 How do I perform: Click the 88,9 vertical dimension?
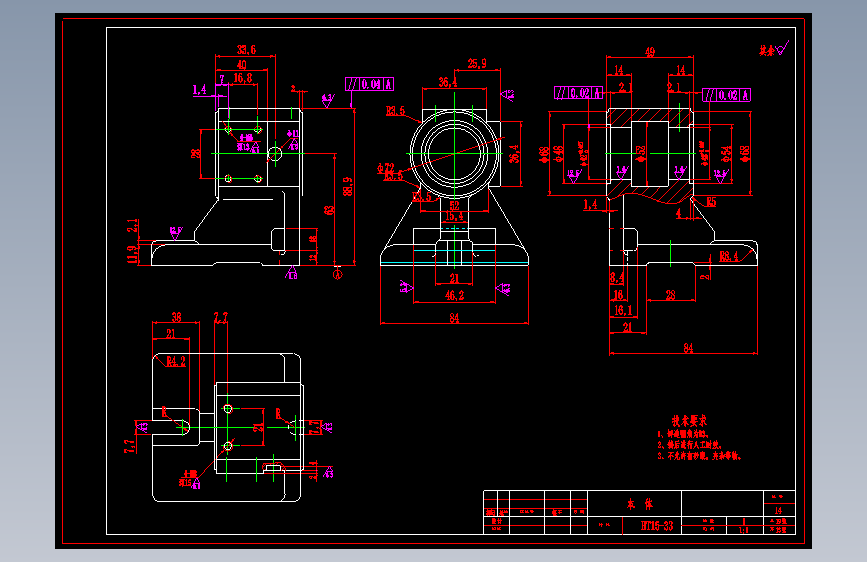tap(348, 186)
